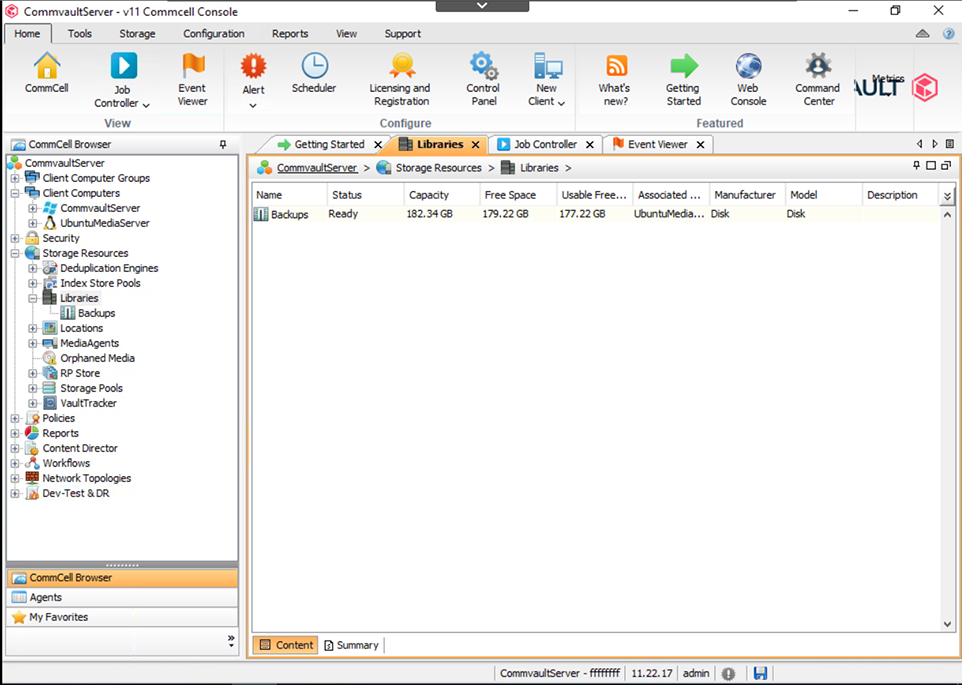Close the Libraries tab
Viewport: 962px width, 685px height.
[x=475, y=145]
